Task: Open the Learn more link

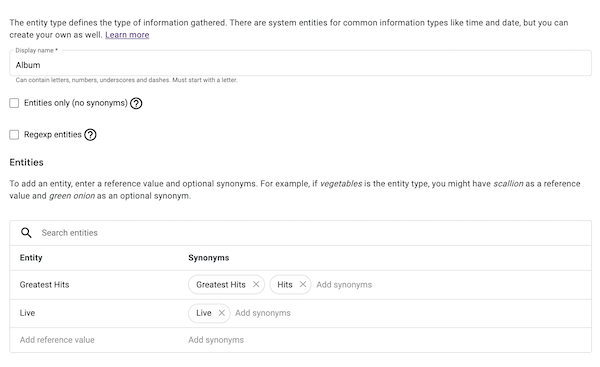Action: coord(127,35)
